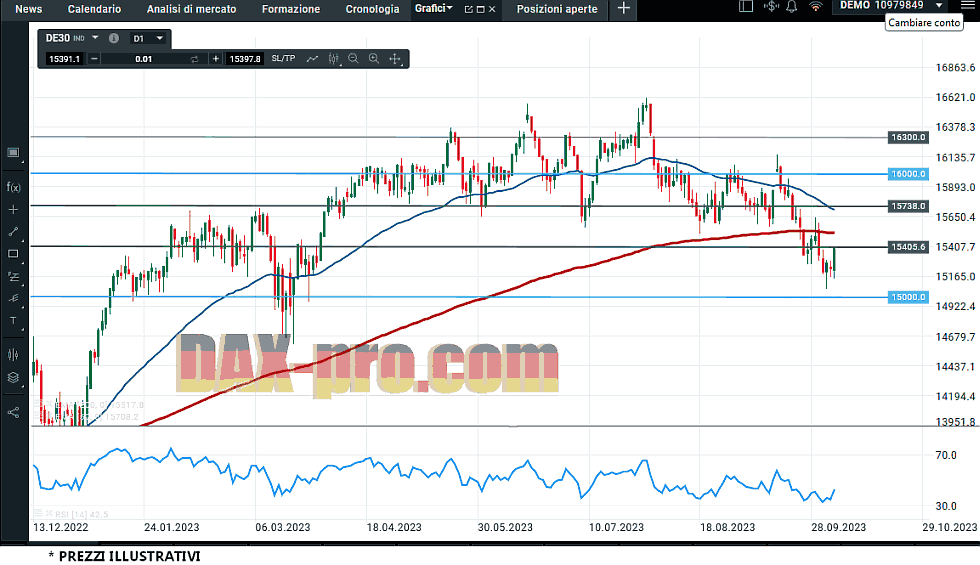Click the 28.09.2023 date label
The image size is (980, 565).
click(838, 527)
